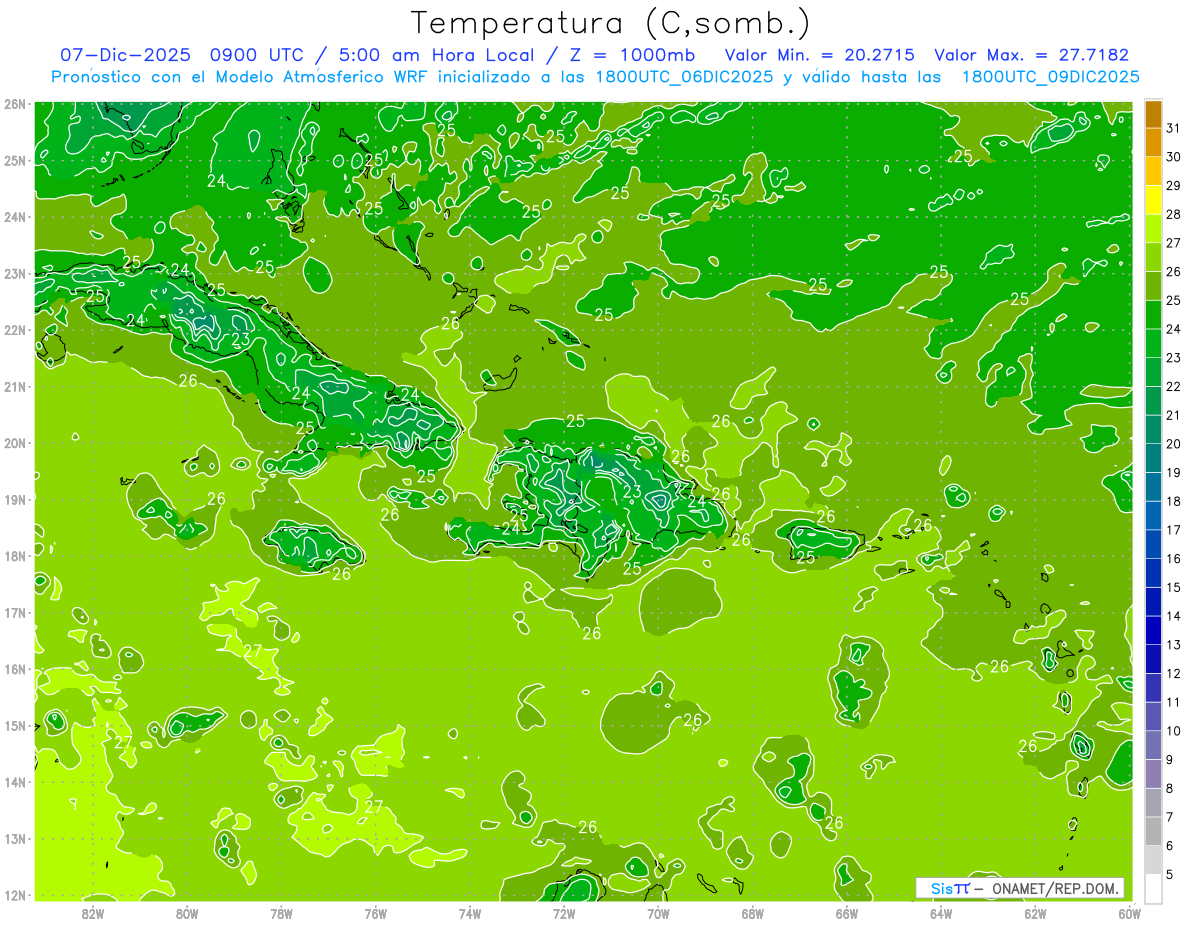
Task: Click the '78W' longitude label
Action: coord(281,912)
